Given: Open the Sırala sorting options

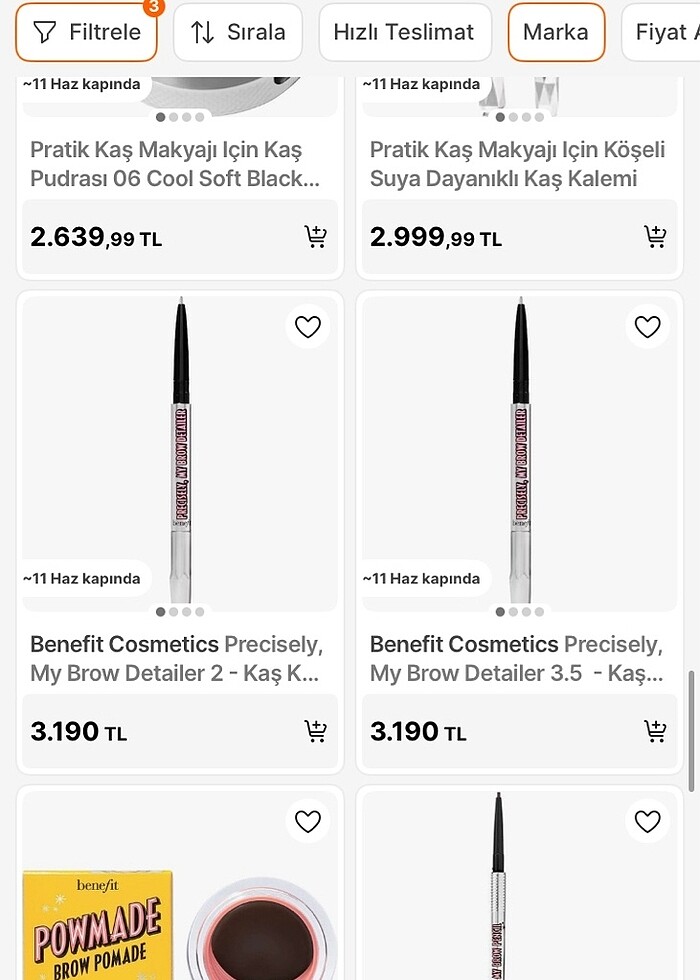Looking at the screenshot, I should click(x=238, y=32).
